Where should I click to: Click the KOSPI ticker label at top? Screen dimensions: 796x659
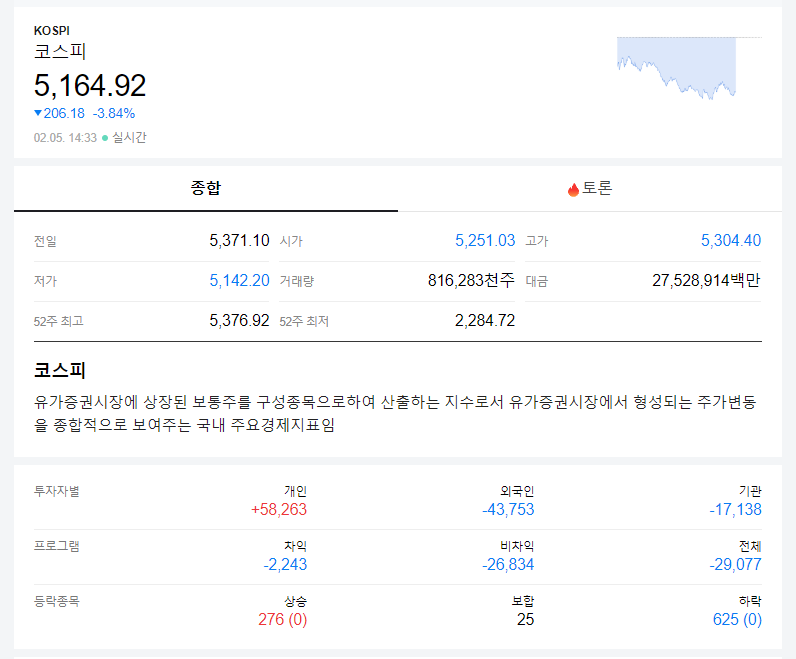[51, 30]
